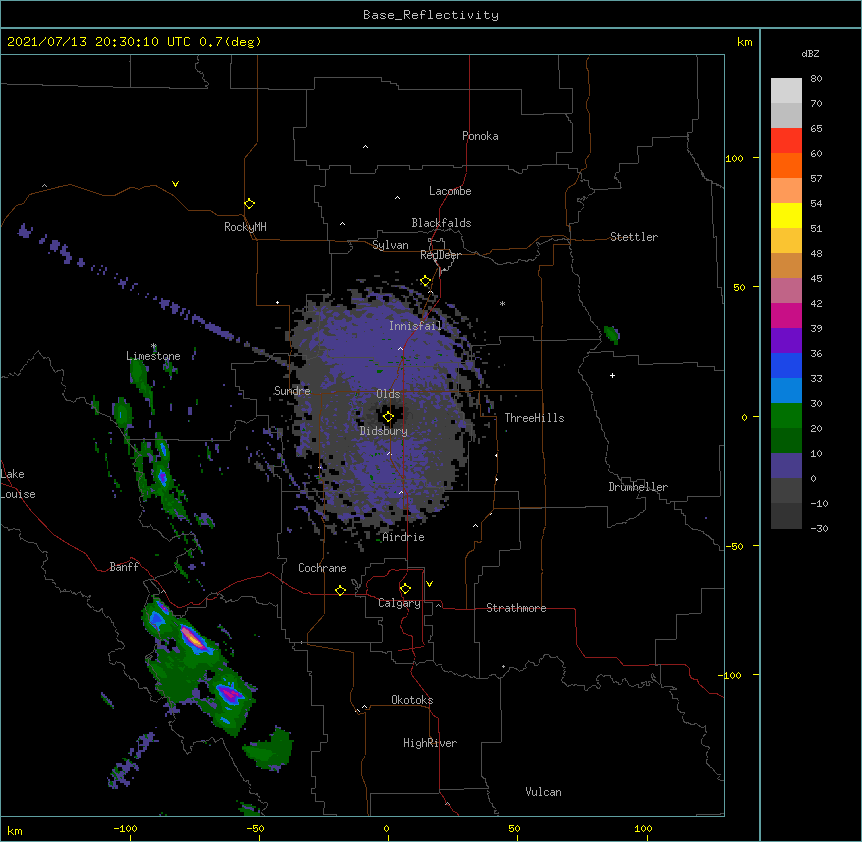The height and width of the screenshot is (842, 862).
Task: Click the yellow diamond marker above Calgary label
Action: (x=405, y=589)
